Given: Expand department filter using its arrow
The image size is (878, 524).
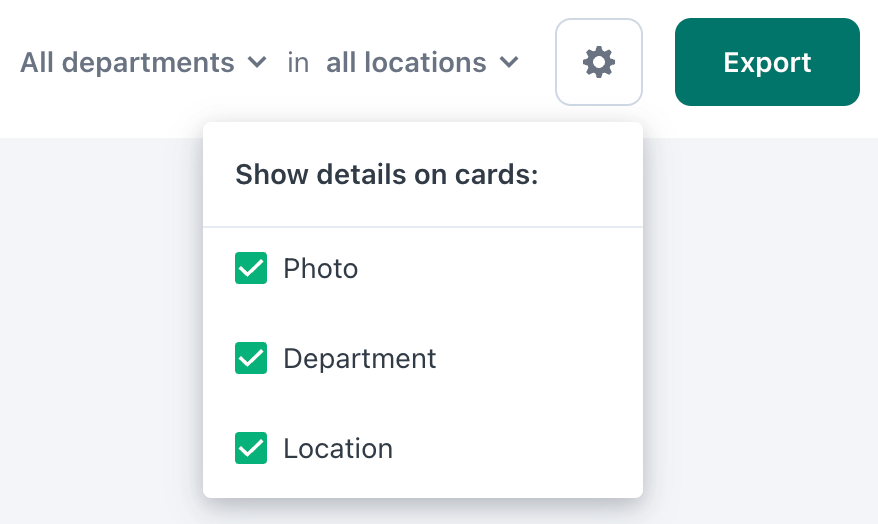Looking at the screenshot, I should point(257,62).
